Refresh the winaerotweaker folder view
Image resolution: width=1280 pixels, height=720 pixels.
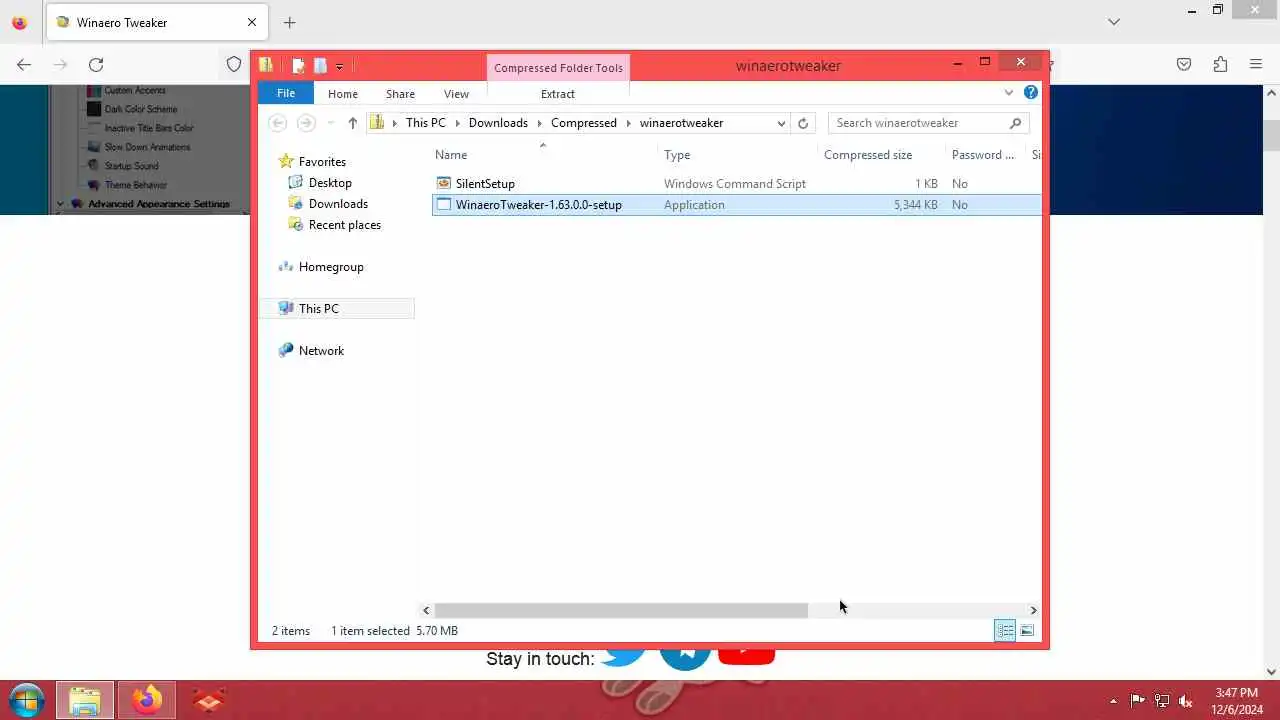click(x=803, y=123)
